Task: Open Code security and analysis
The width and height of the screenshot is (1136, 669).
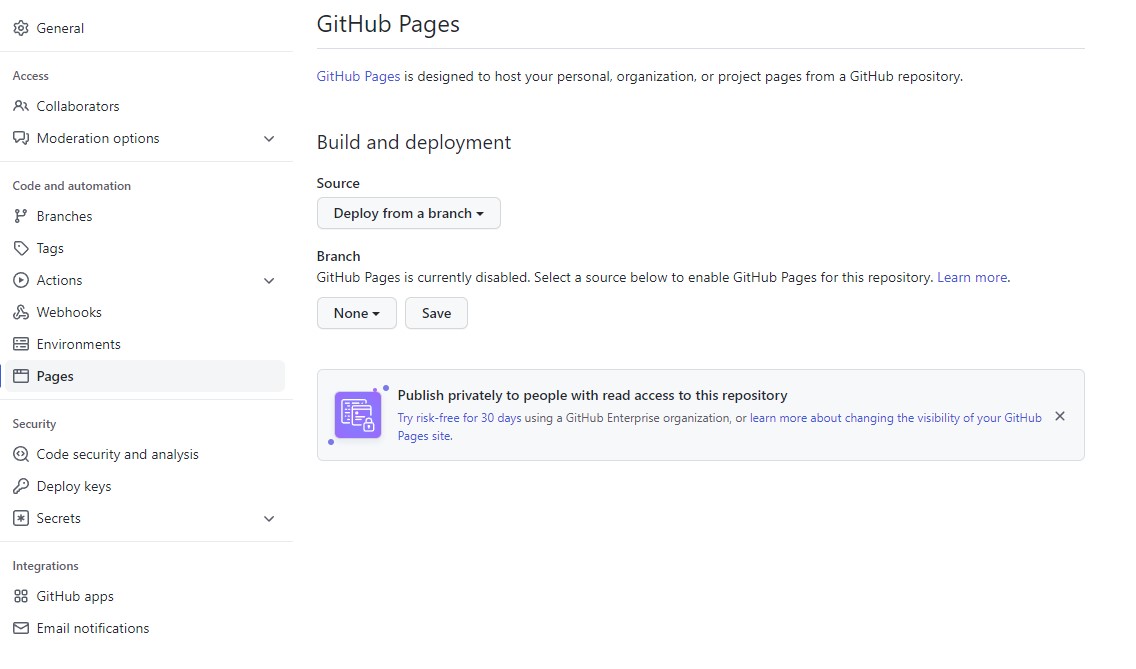Action: tap(145, 454)
